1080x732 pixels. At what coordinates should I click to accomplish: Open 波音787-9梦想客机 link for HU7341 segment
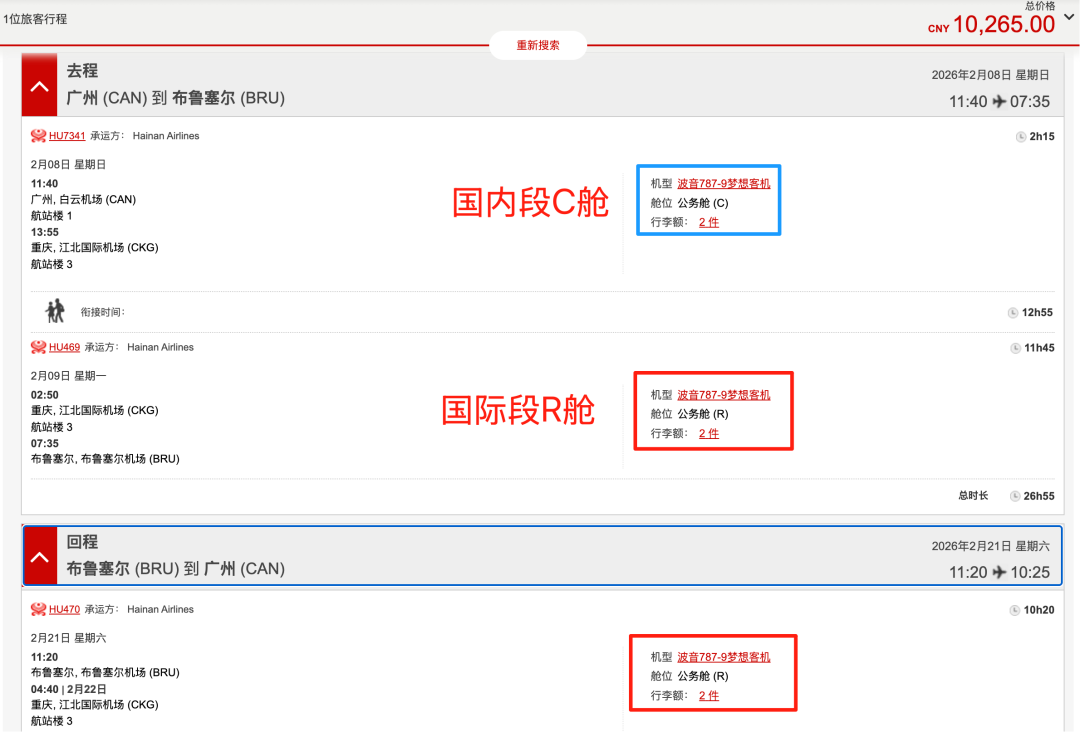(723, 183)
